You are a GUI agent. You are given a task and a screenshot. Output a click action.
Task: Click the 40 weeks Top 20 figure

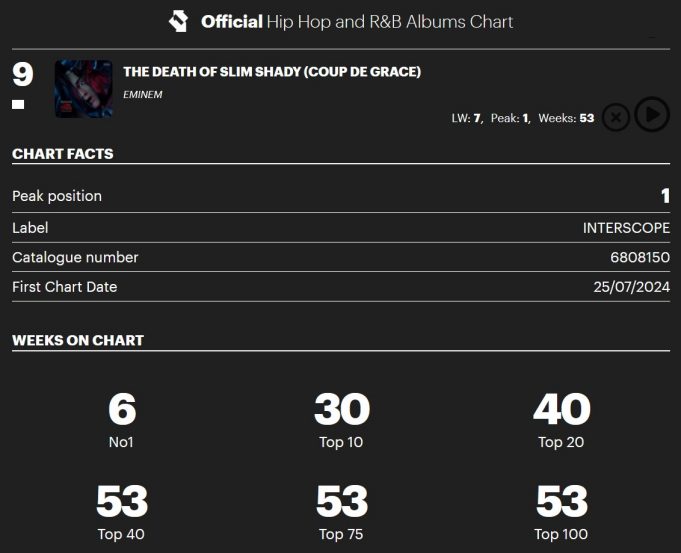(x=562, y=409)
